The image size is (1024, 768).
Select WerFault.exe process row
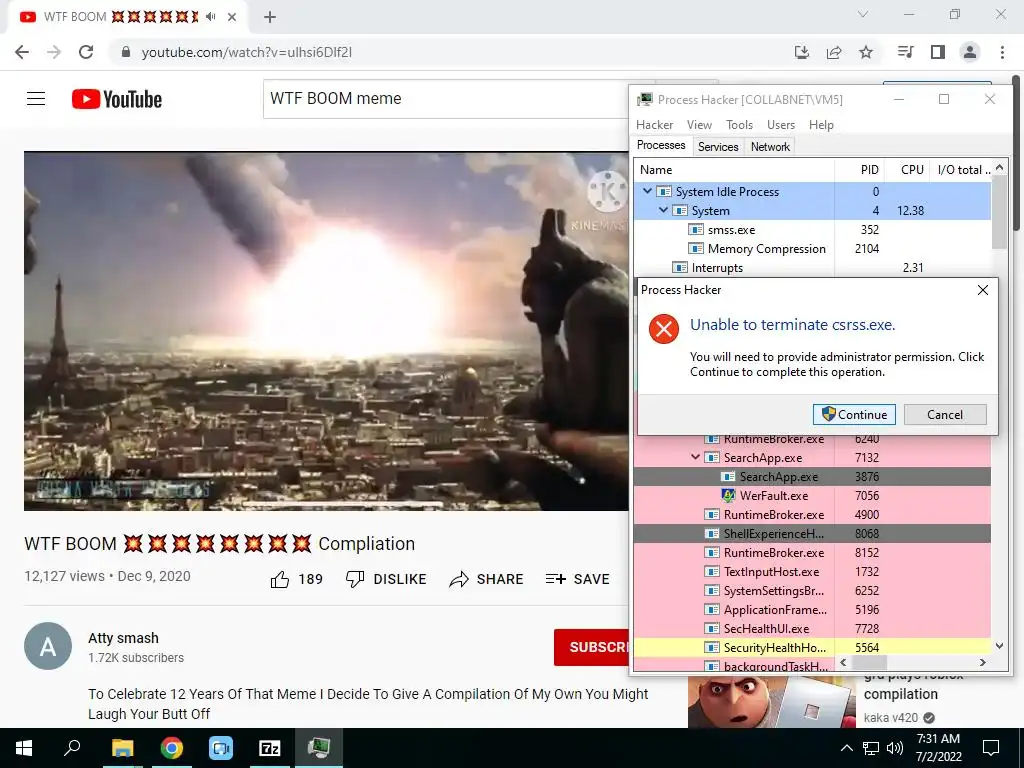click(x=812, y=496)
